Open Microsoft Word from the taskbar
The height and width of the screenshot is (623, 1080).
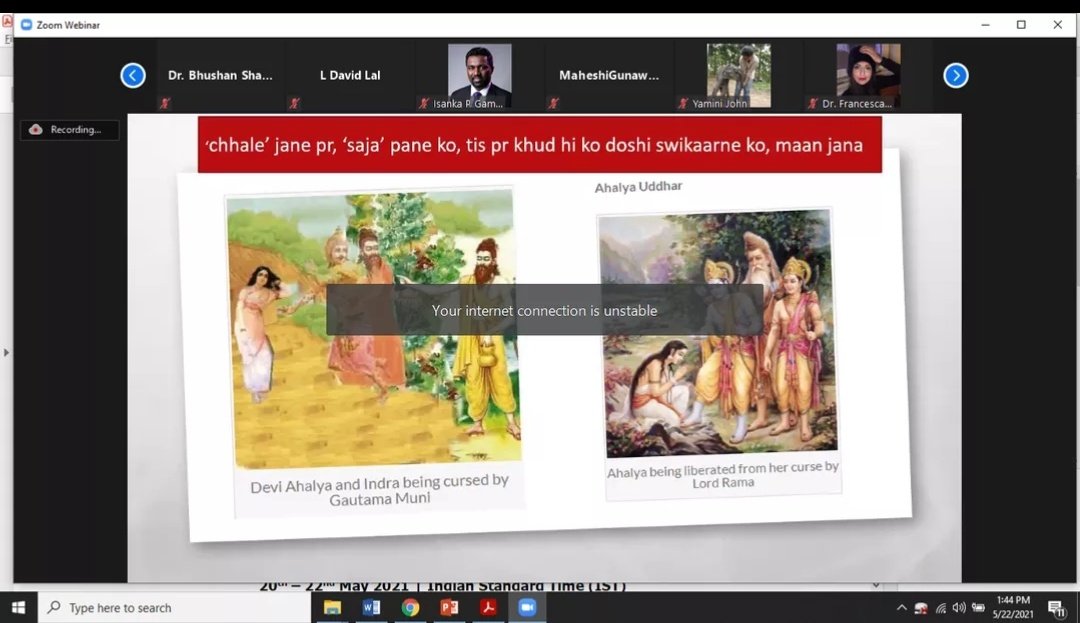point(371,607)
